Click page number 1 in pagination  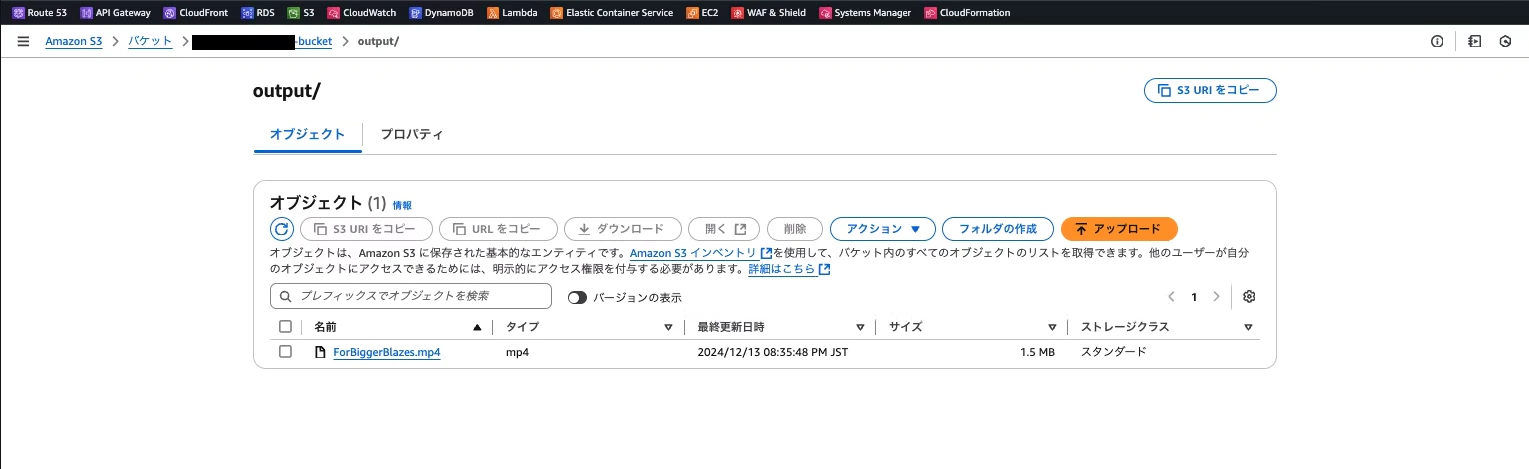(1194, 297)
